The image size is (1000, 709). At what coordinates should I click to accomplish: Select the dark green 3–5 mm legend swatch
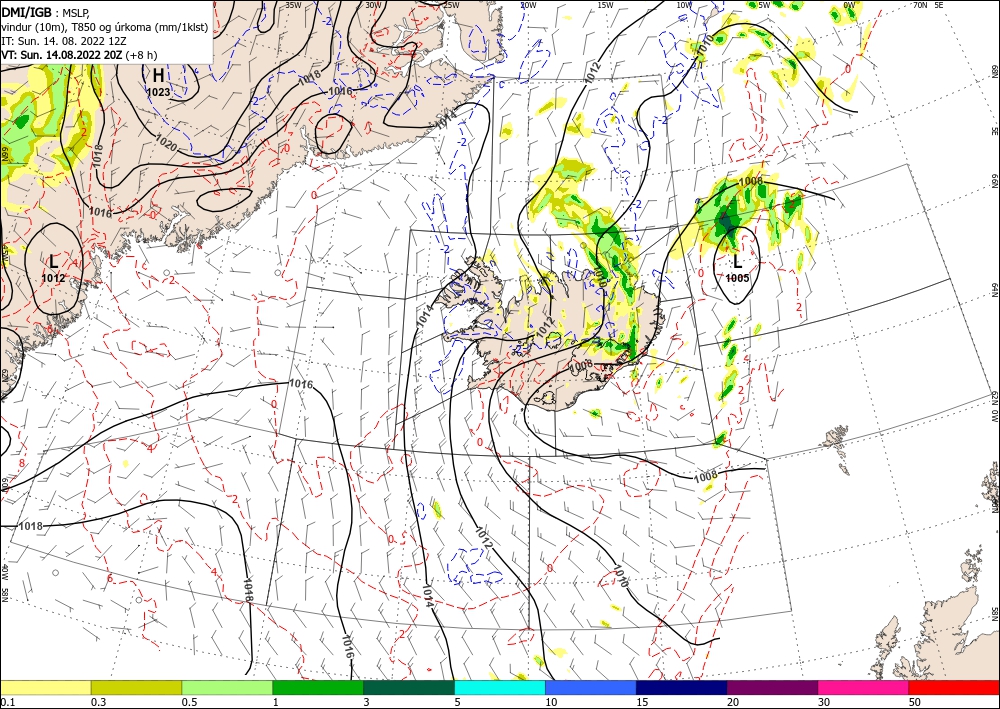point(409,687)
